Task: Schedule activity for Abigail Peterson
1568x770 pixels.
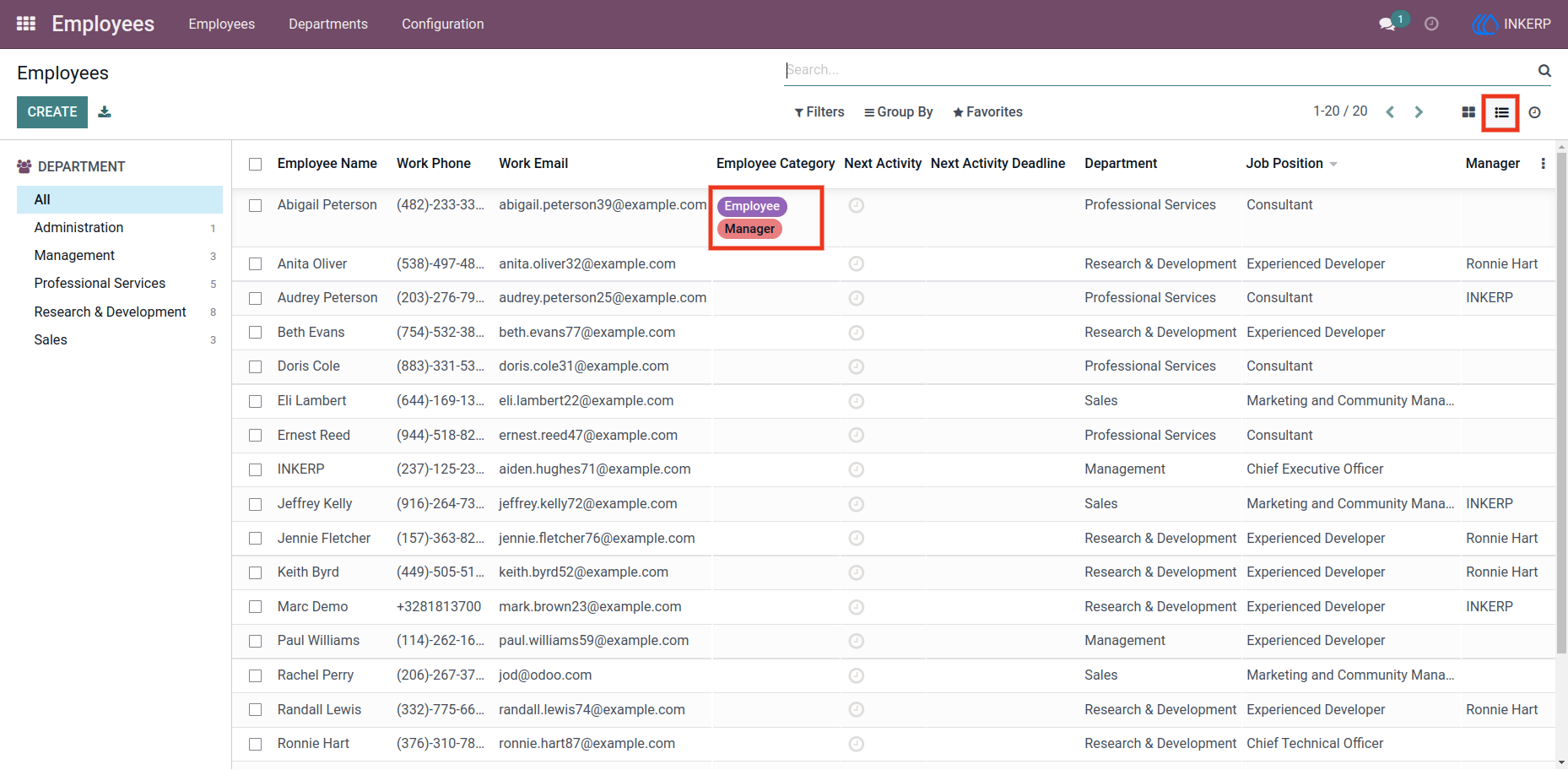Action: pyautogui.click(x=856, y=205)
